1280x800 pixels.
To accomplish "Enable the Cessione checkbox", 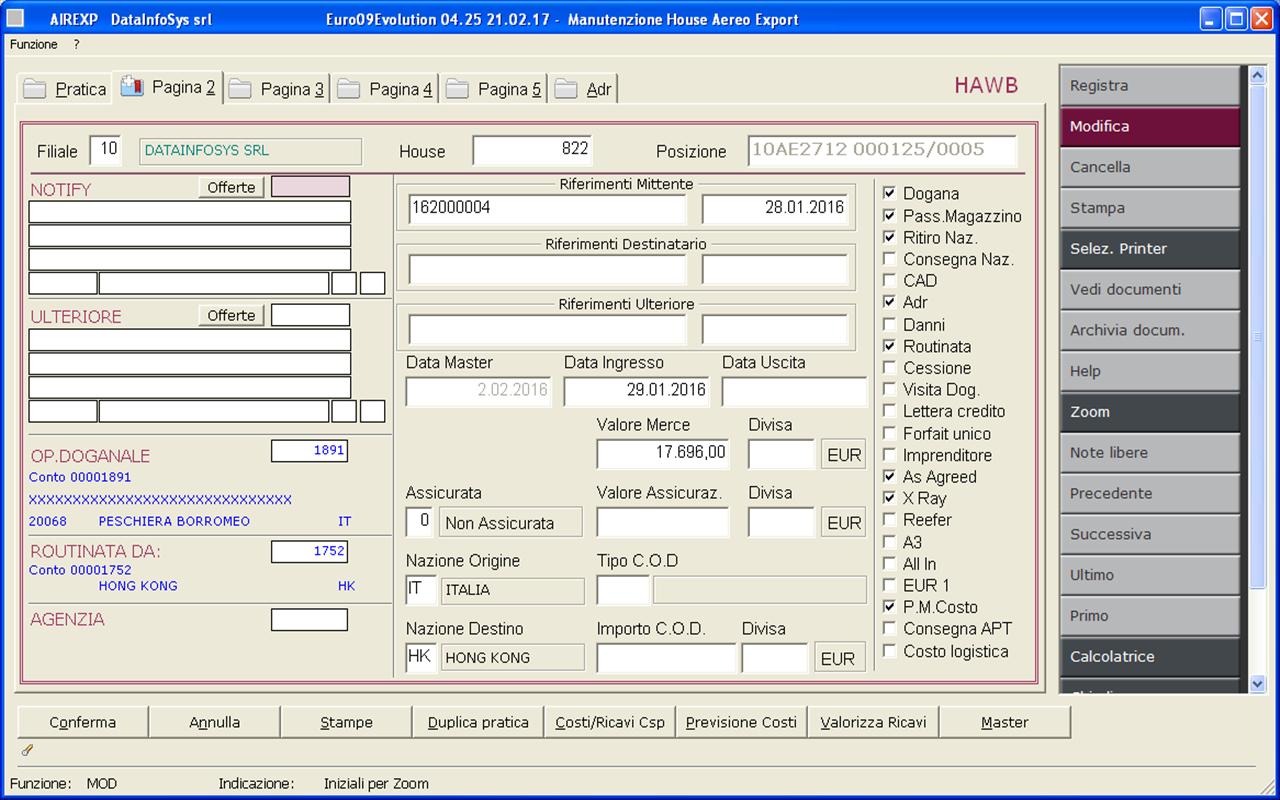I will (x=890, y=368).
